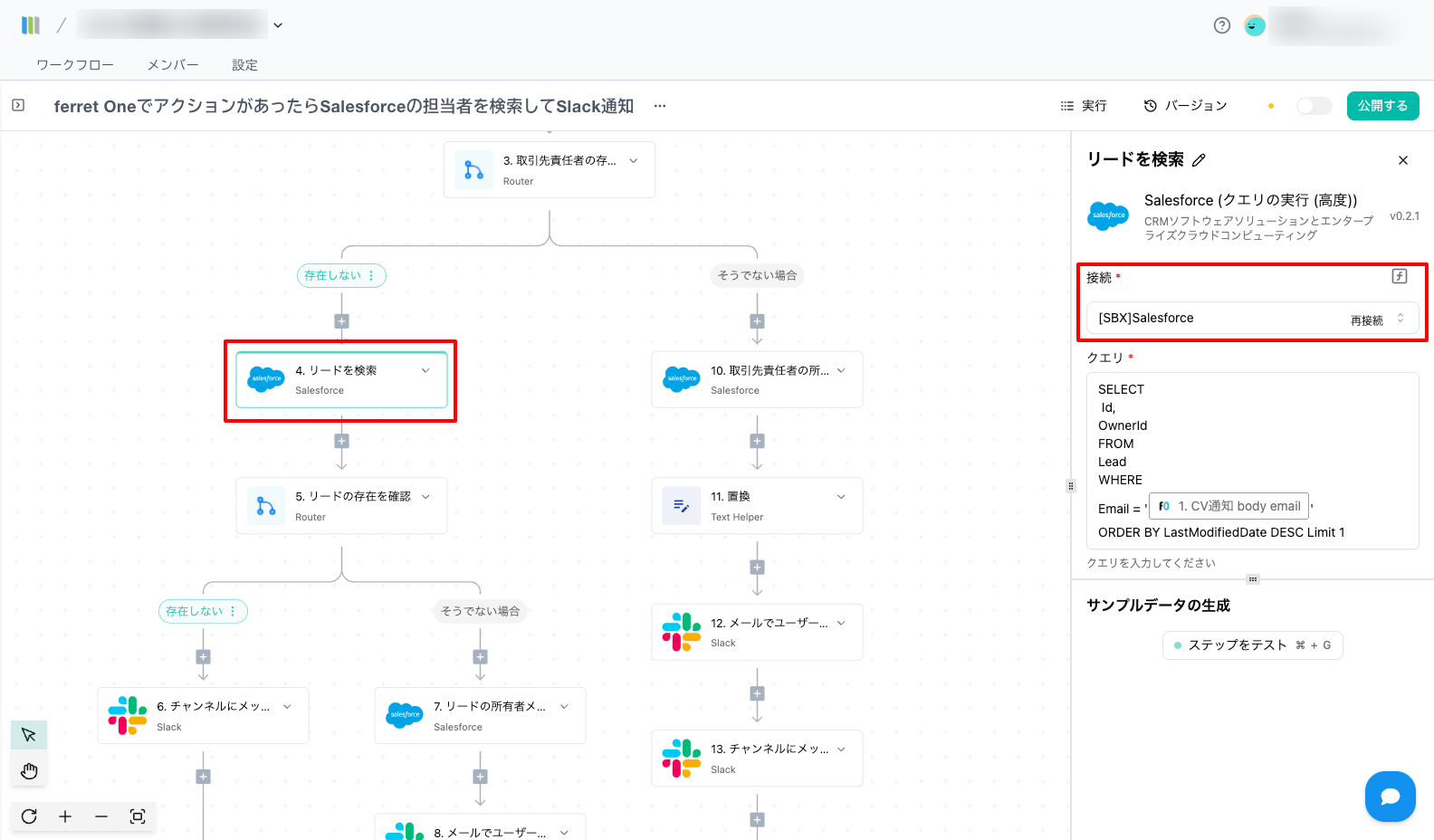Image resolution: width=1434 pixels, height=840 pixels.
Task: Click the app logo in top-left corner
Action: (31, 25)
